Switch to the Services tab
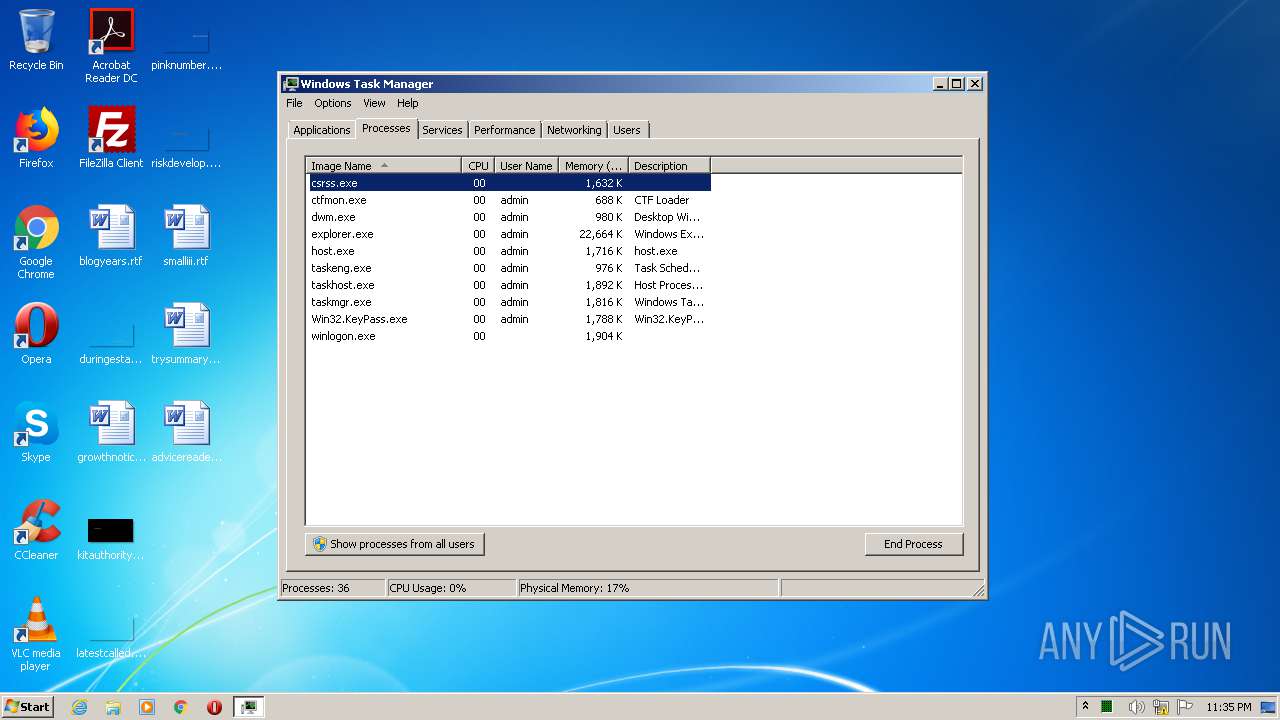 (x=442, y=130)
